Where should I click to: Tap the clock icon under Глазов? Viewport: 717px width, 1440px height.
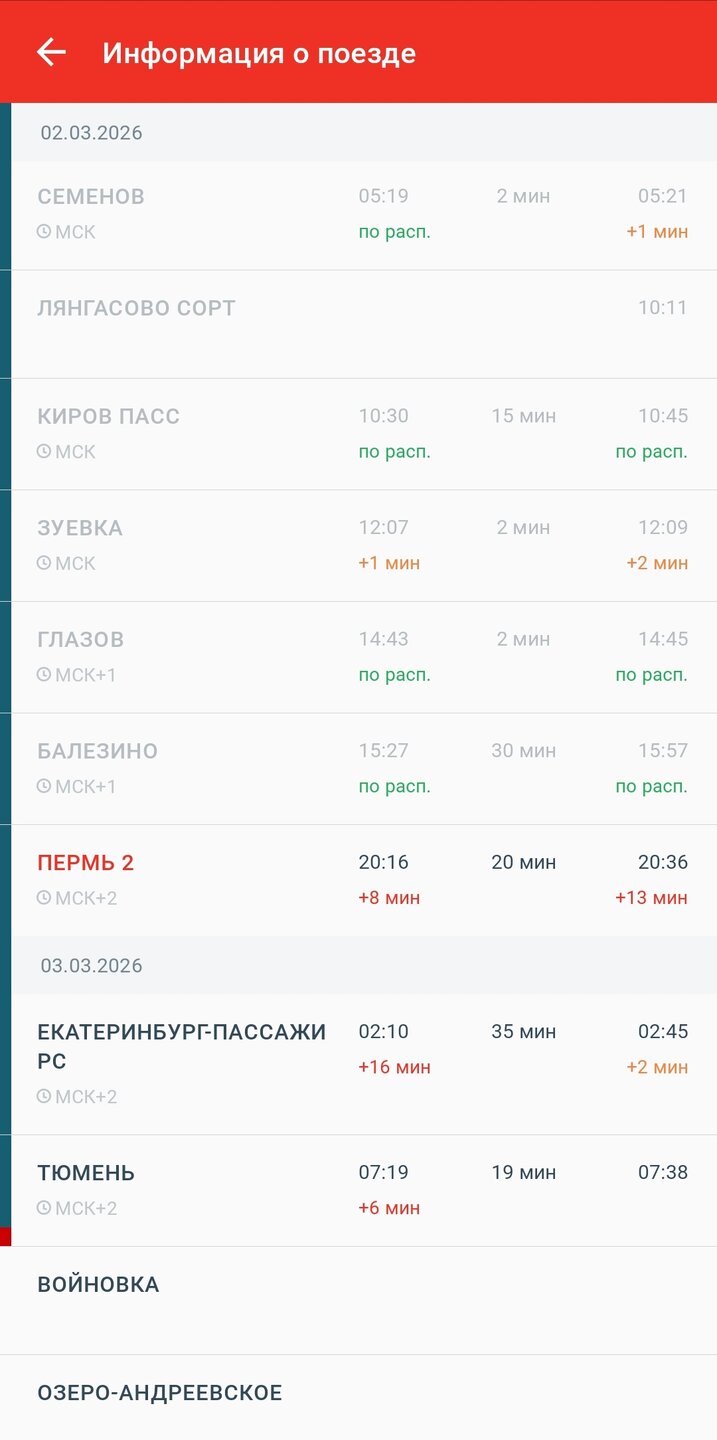pos(44,675)
